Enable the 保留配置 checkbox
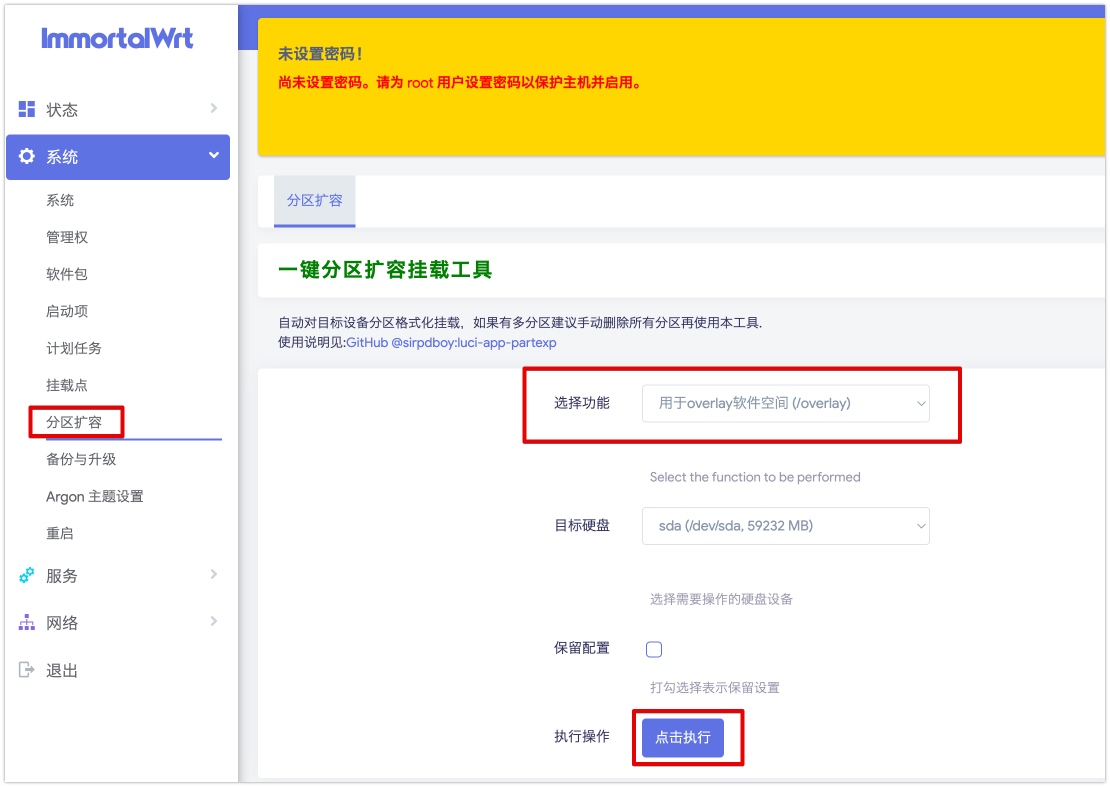 pos(654,649)
